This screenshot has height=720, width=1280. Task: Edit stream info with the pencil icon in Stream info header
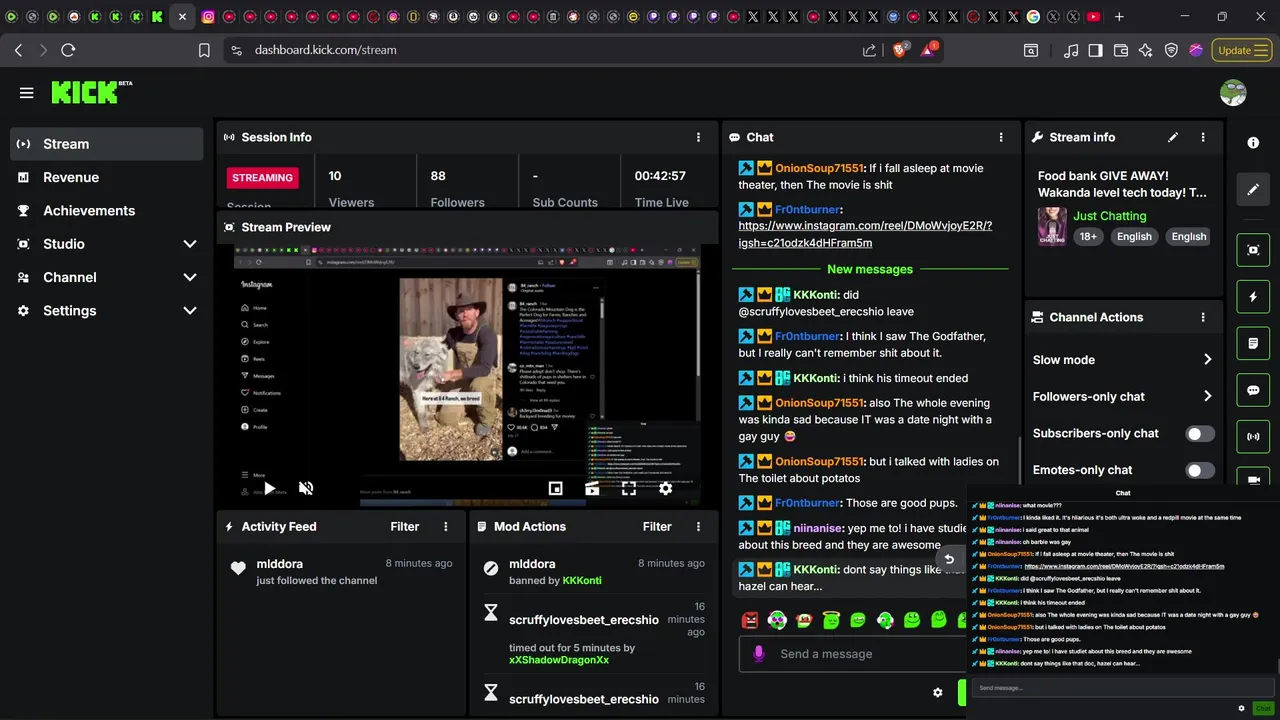(1173, 137)
